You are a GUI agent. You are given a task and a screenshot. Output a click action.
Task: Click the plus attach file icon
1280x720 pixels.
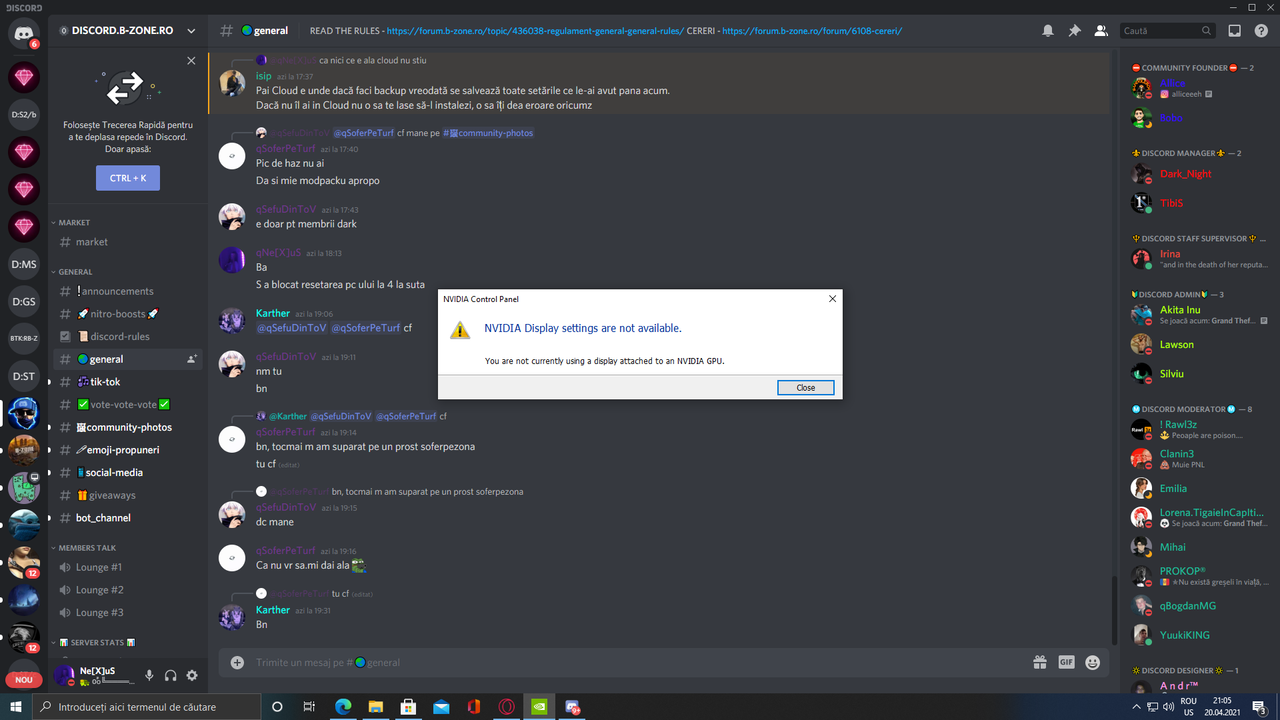point(237,662)
